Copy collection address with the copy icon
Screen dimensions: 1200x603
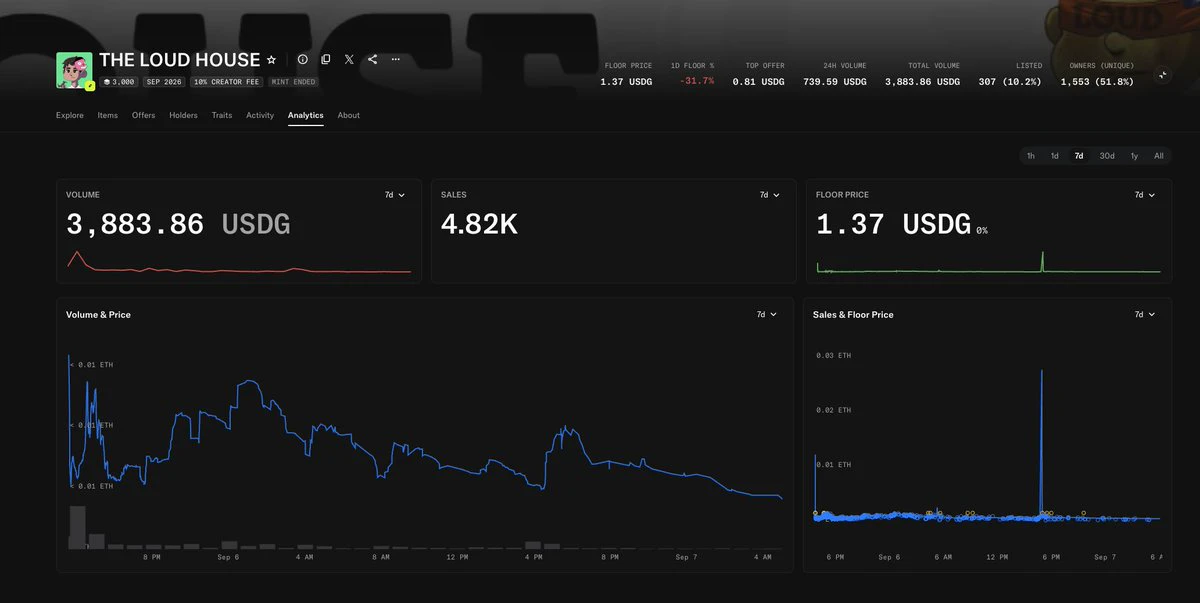tap(326, 60)
